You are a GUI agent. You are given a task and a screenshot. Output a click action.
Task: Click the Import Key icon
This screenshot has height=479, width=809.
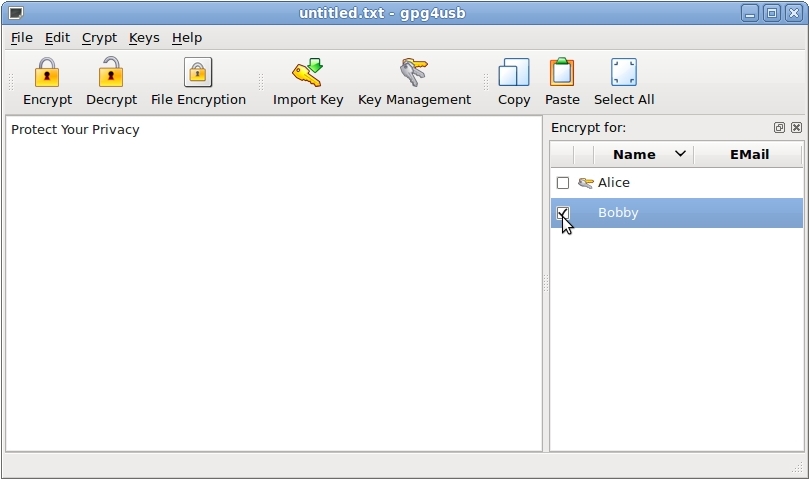[308, 72]
